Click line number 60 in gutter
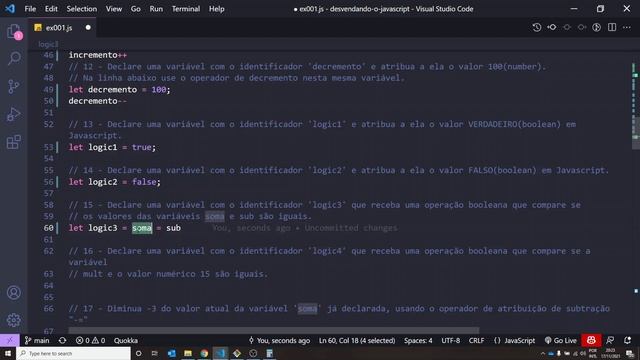 48,228
